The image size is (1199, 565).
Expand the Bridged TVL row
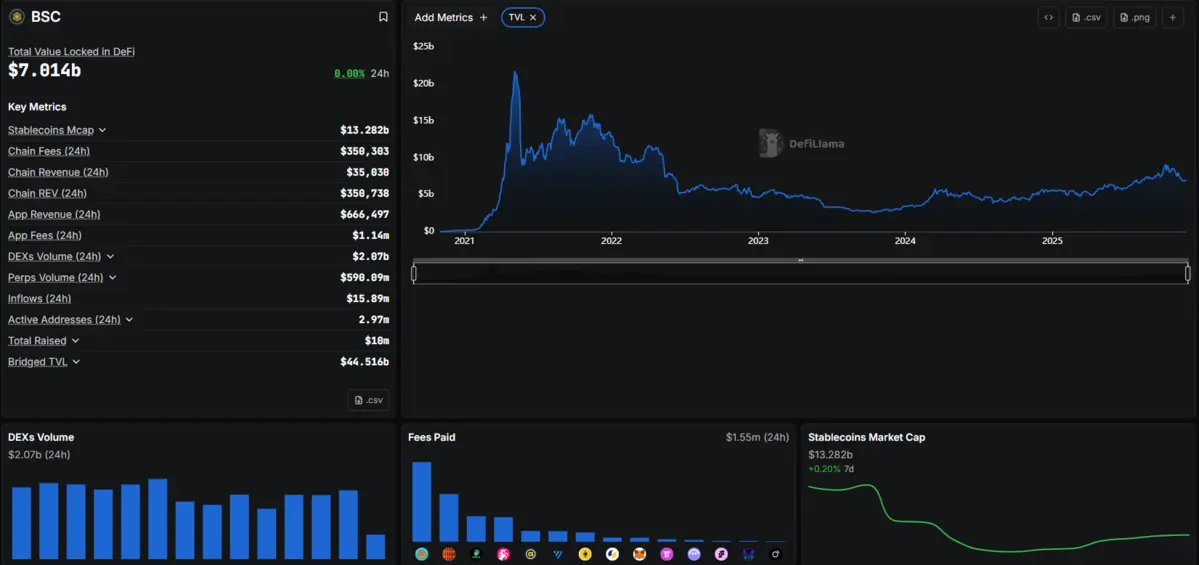coord(77,362)
